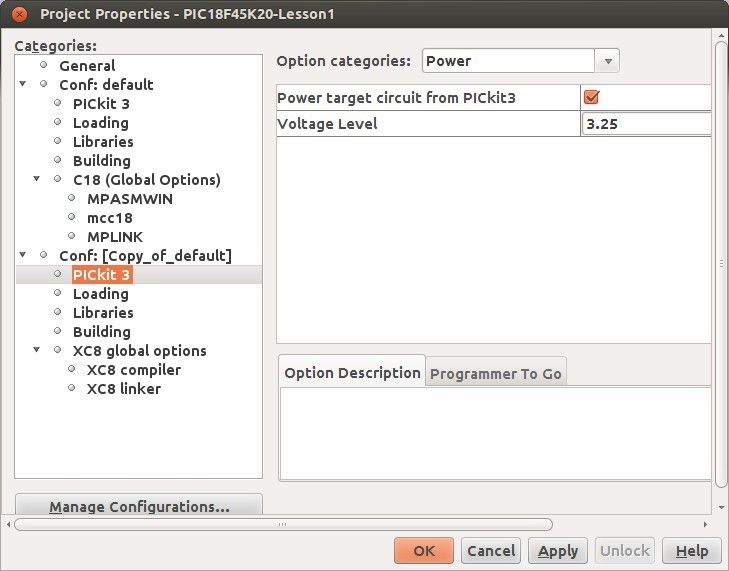Select Loading under Conf: default

[x=100, y=123]
